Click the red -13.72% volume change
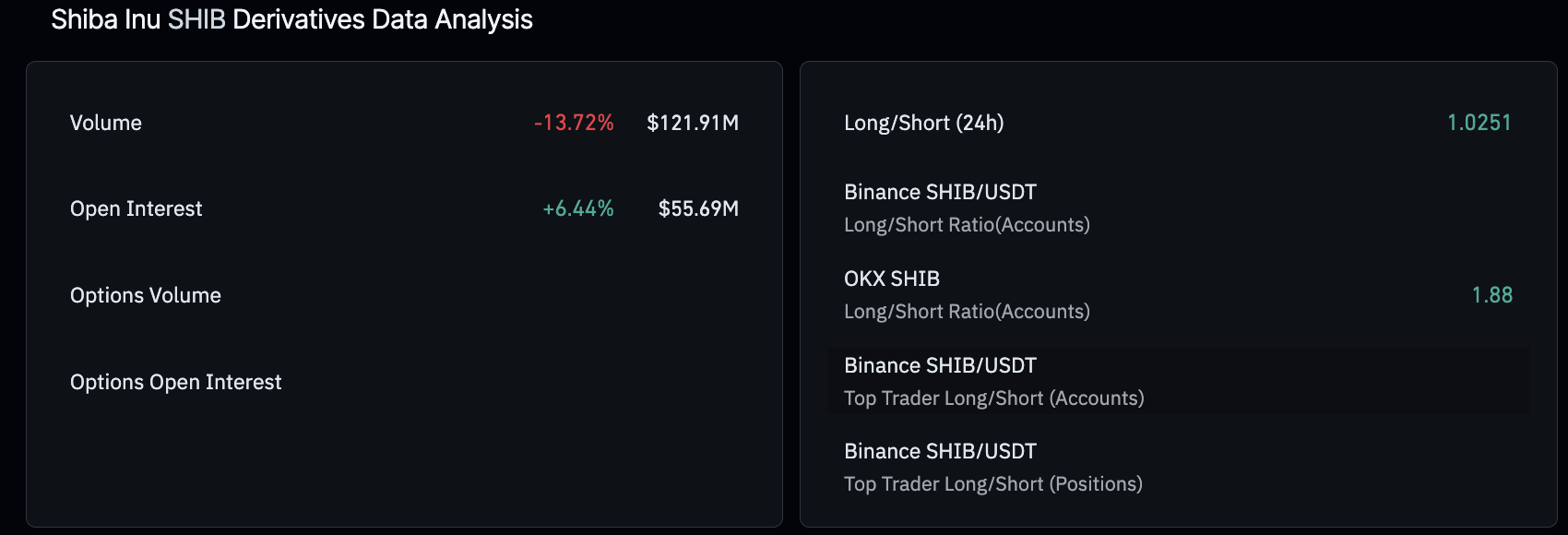The width and height of the screenshot is (1568, 535). (x=574, y=123)
